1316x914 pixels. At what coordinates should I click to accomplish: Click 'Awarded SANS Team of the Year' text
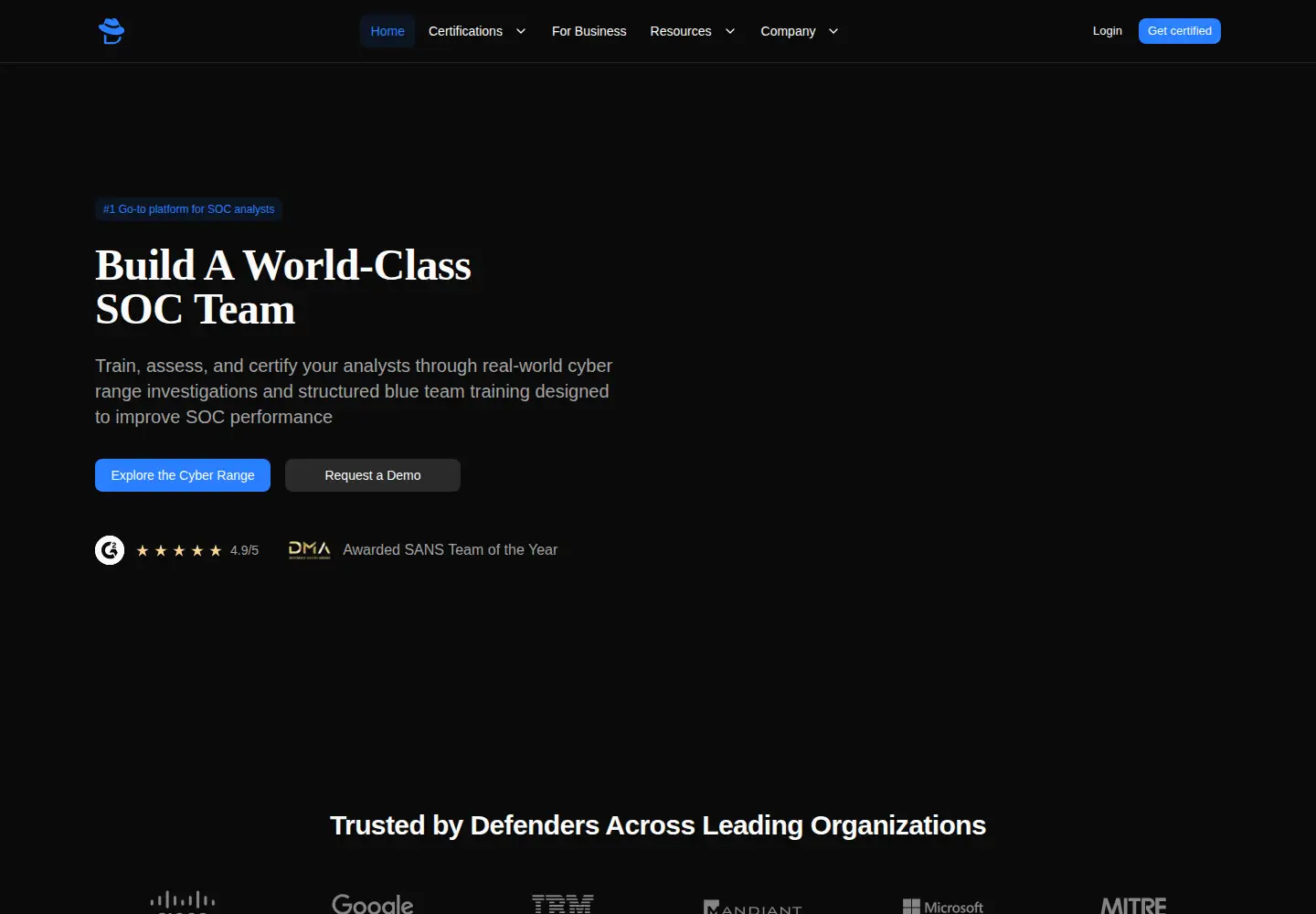(450, 549)
